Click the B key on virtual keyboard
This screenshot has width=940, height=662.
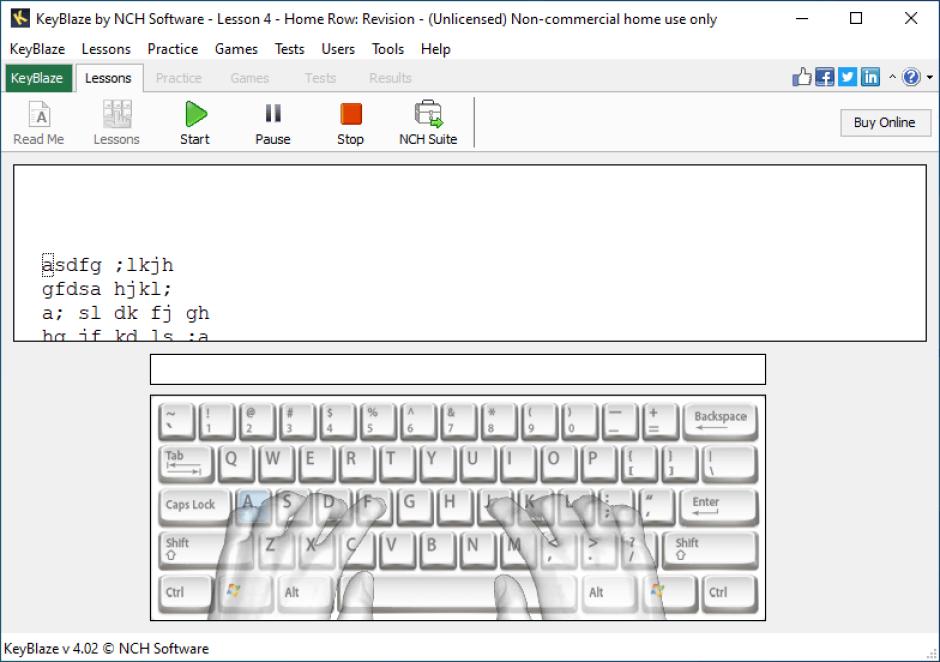click(x=436, y=550)
